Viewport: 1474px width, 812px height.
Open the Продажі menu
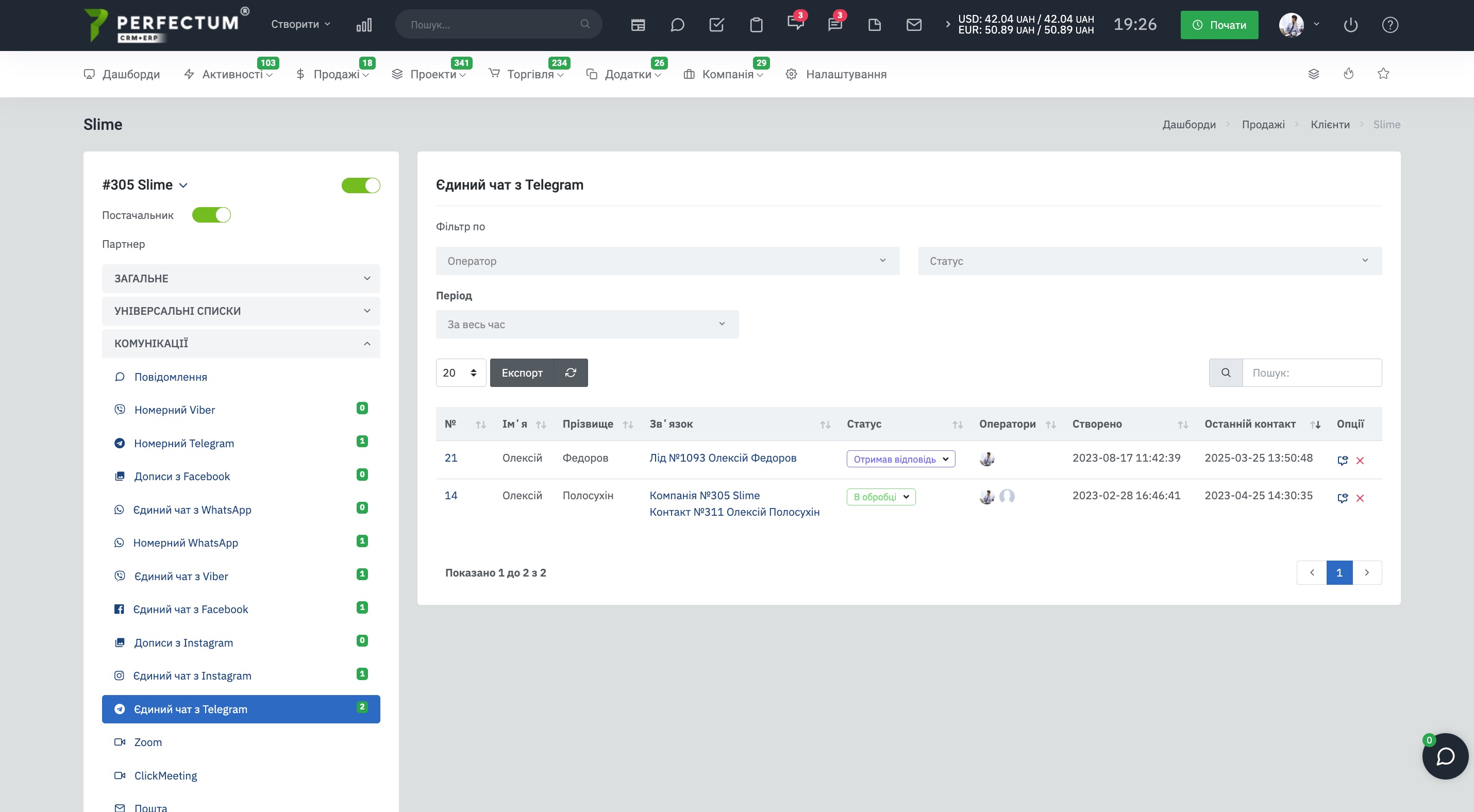(332, 74)
